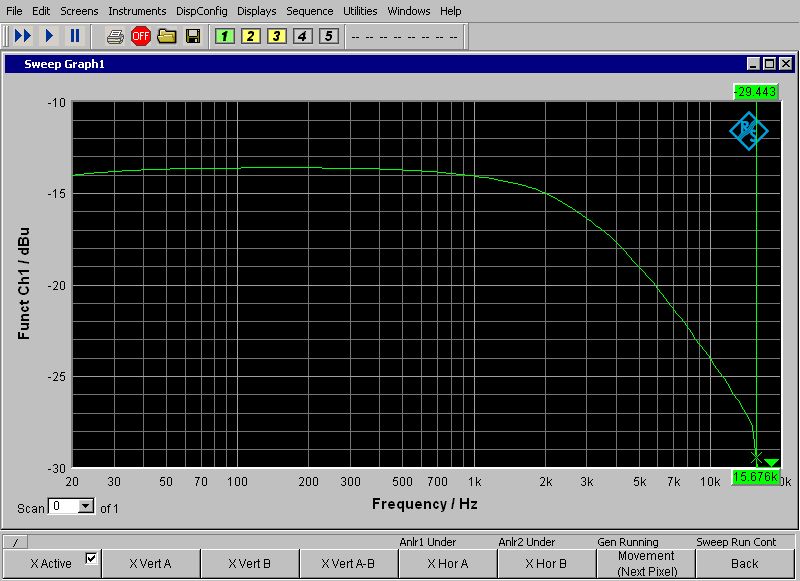
Task: Open the Displays menu
Action: coord(257,11)
